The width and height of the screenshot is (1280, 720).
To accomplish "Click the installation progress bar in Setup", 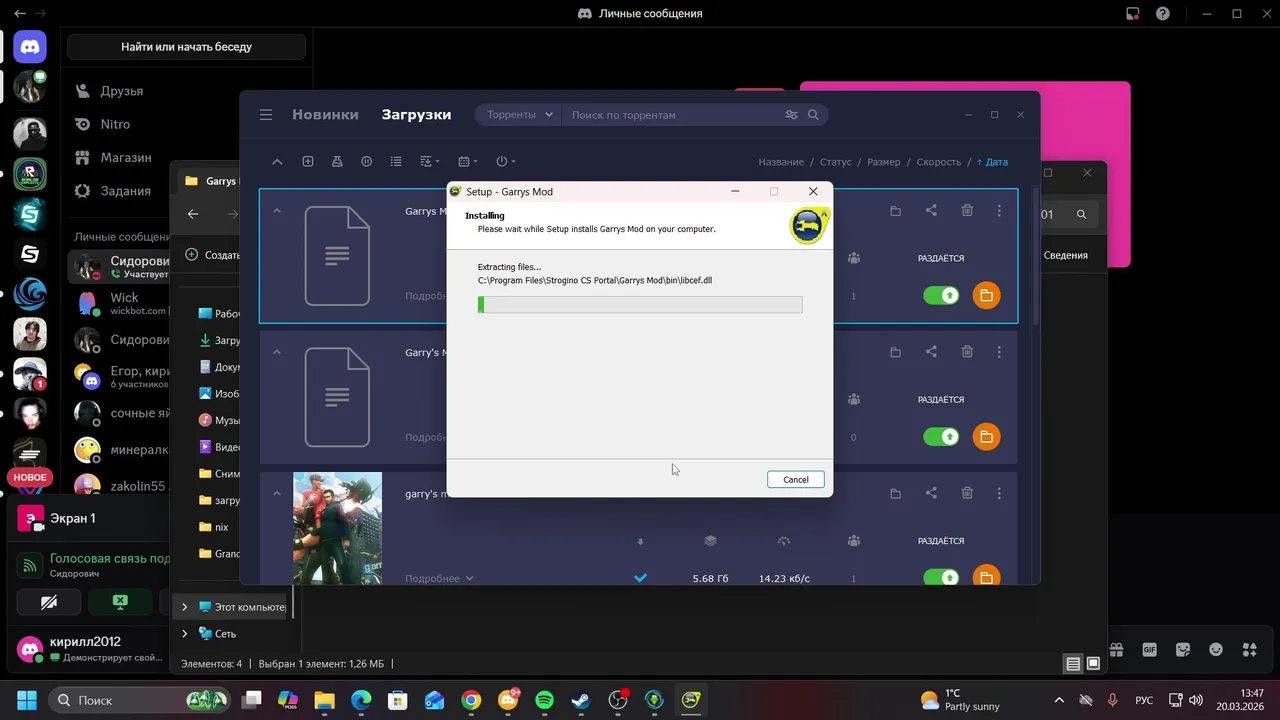I will click(x=640, y=305).
